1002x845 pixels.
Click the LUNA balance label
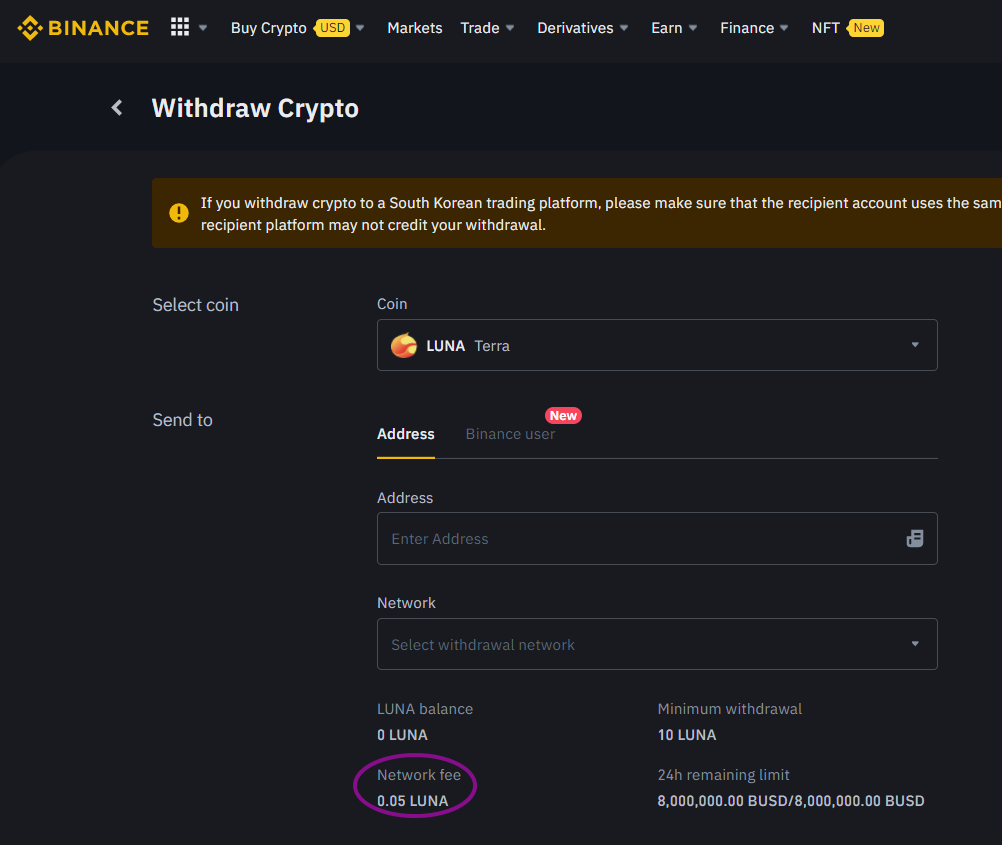point(425,709)
